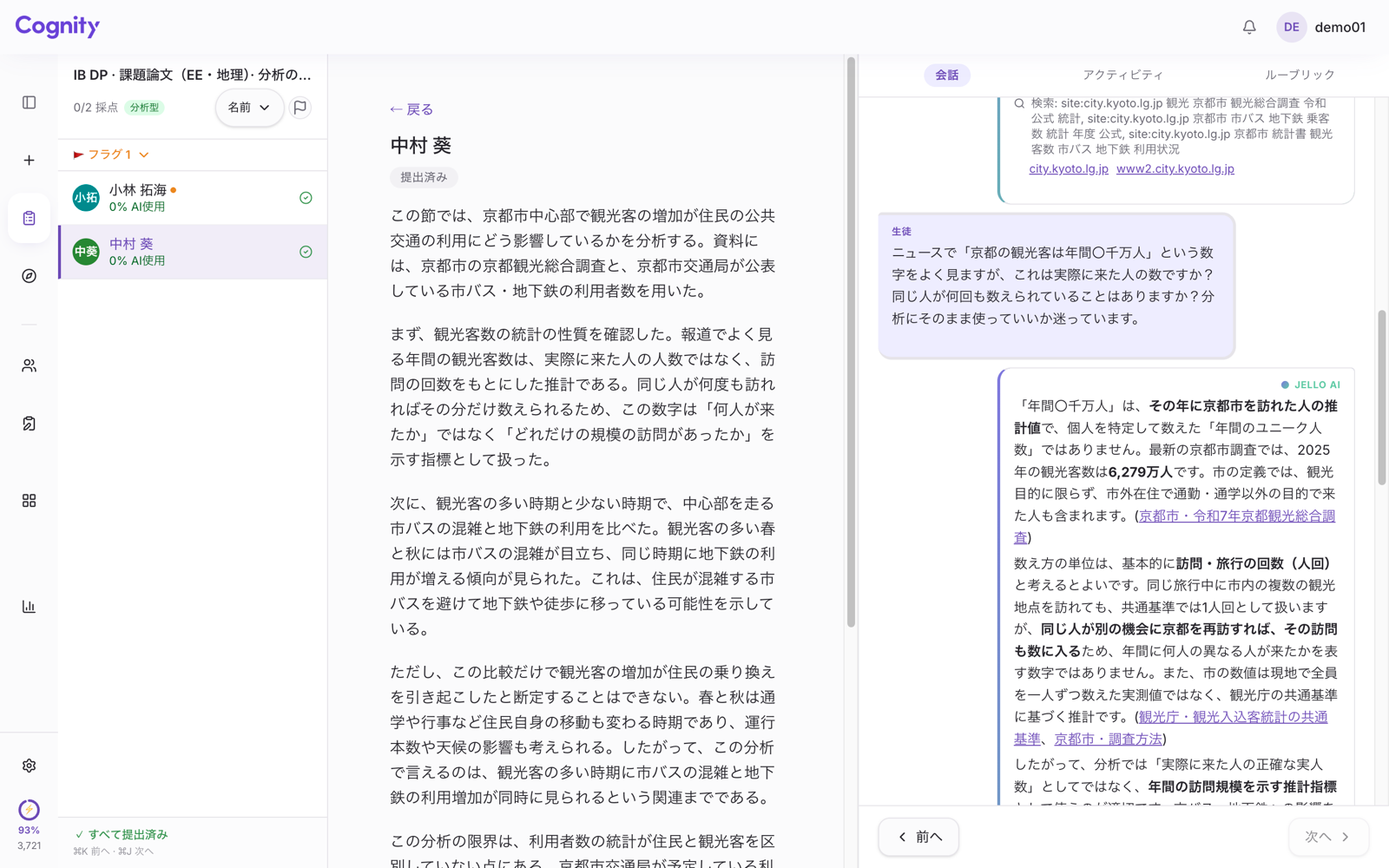Open the people/students icon
The image size is (1389, 868).
[29, 366]
